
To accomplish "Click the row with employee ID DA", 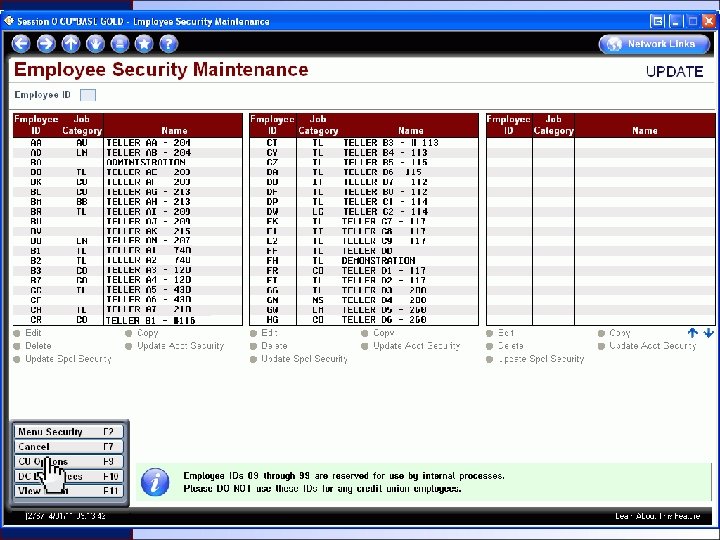I will (x=364, y=172).
